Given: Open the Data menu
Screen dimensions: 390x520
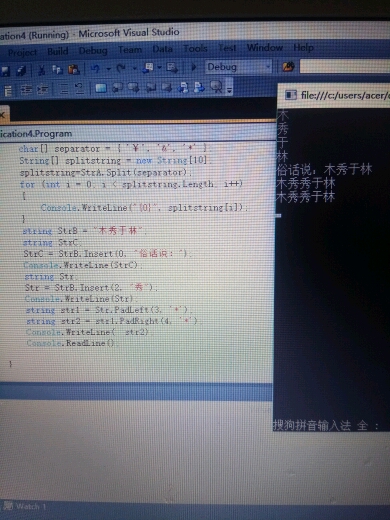Looking at the screenshot, I should click(x=162, y=49).
